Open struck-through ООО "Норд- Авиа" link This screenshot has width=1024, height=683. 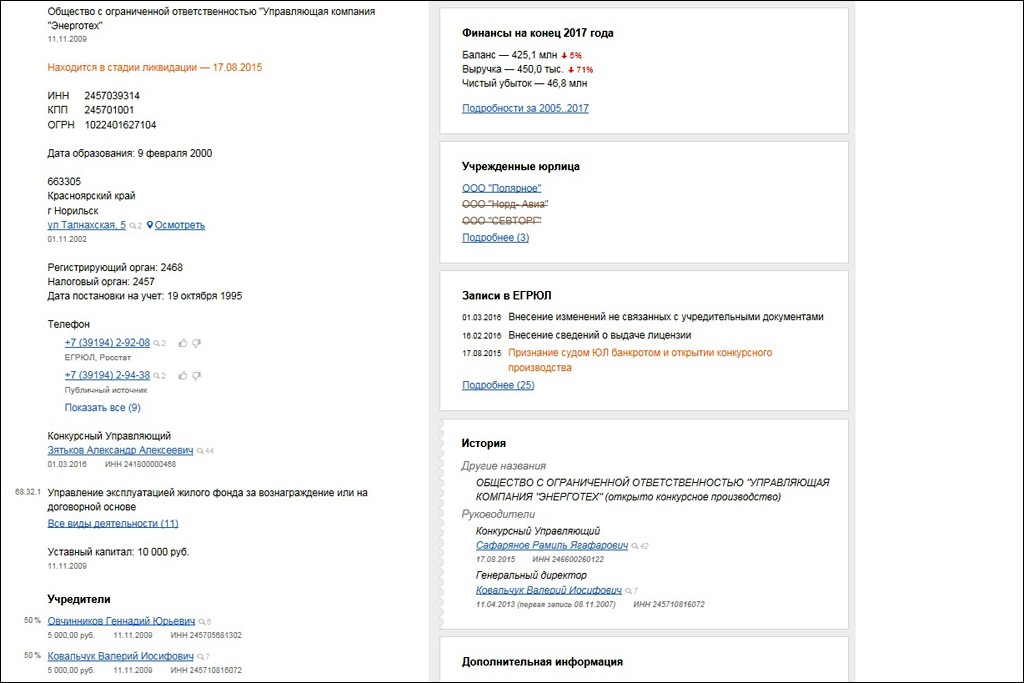pyautogui.click(x=506, y=204)
